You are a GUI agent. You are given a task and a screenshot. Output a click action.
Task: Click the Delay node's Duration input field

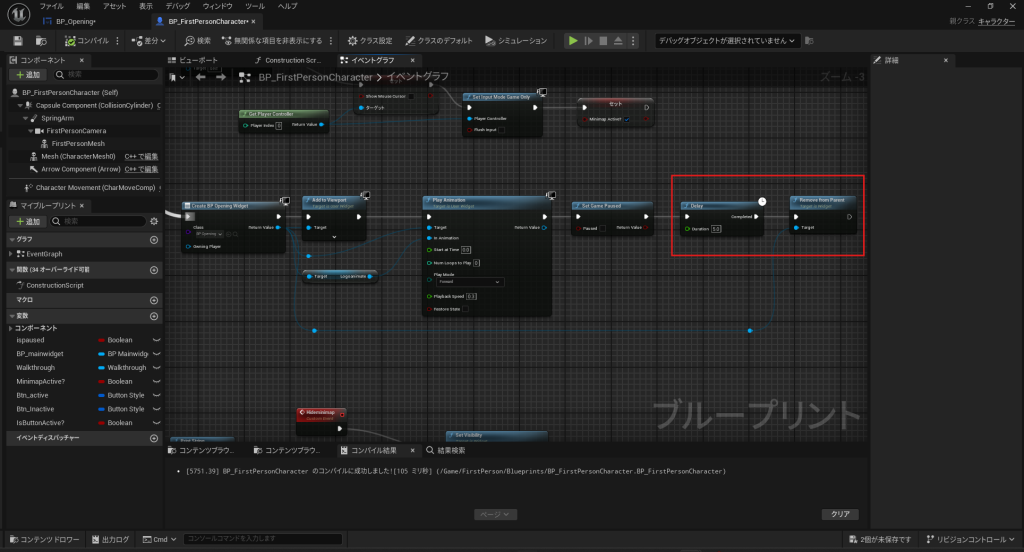point(716,229)
